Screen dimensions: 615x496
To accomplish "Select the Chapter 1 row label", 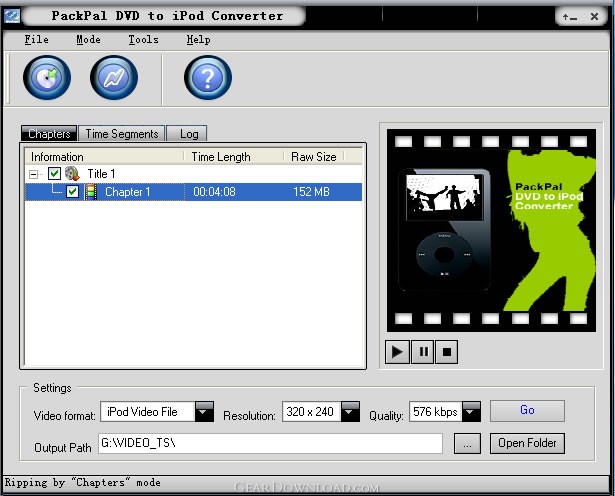I will pos(127,192).
